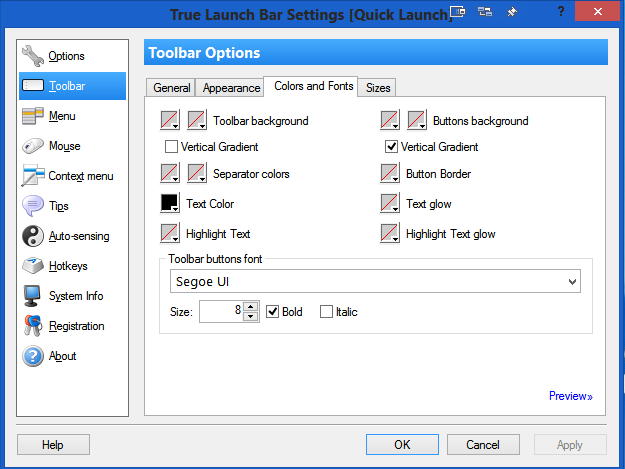This screenshot has height=469, width=625.
Task: Select the Menu icon in sidebar
Action: click(x=32, y=116)
